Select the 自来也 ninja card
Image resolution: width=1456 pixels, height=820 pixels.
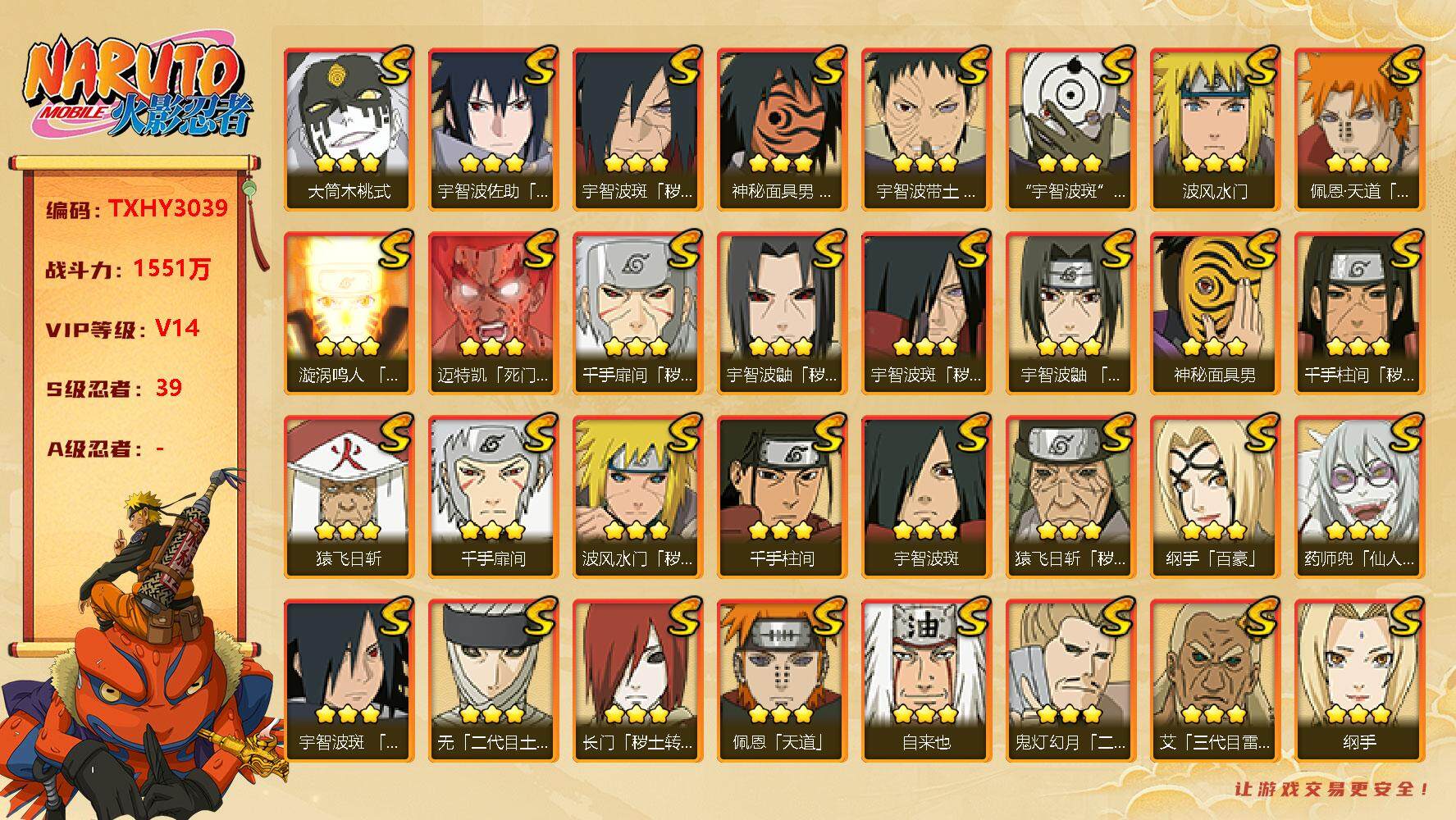coord(926,681)
